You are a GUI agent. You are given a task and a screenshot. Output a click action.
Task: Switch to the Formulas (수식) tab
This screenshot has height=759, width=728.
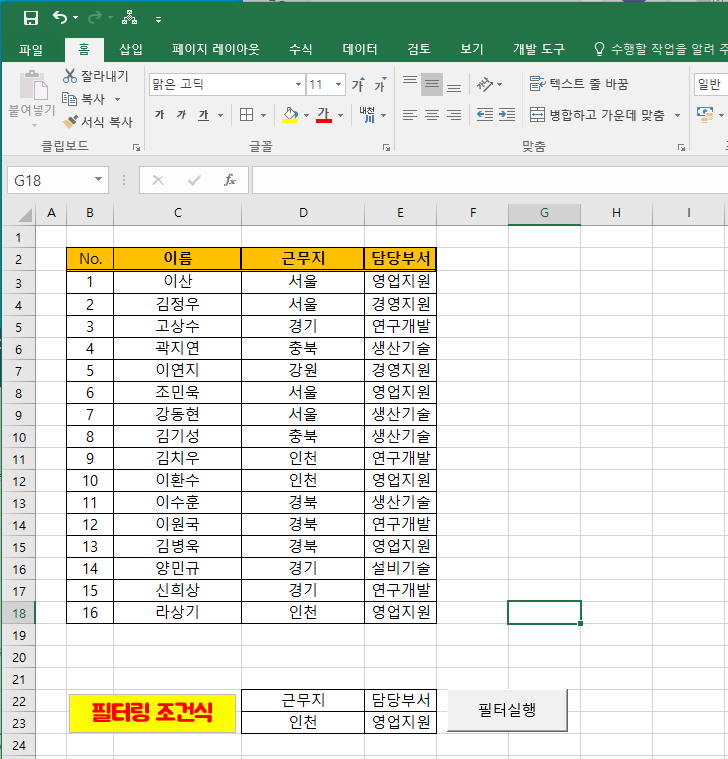[x=300, y=49]
